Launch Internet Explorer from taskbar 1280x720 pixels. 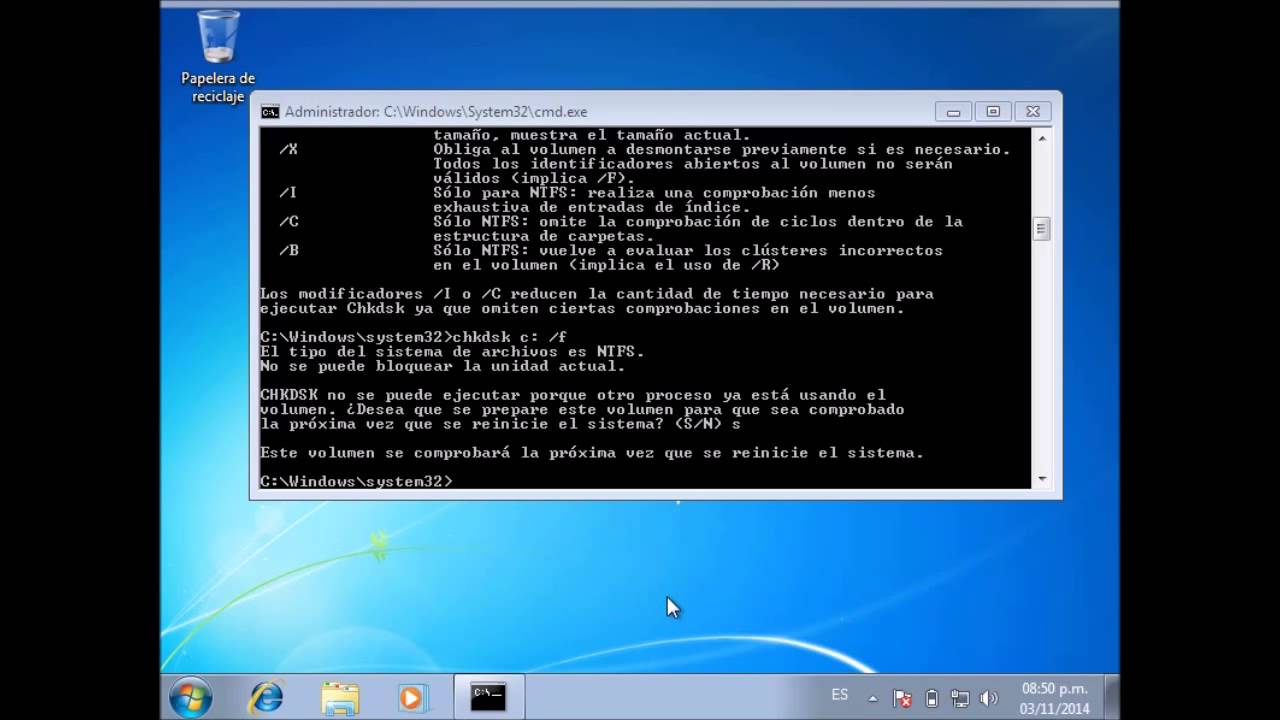[x=266, y=697]
